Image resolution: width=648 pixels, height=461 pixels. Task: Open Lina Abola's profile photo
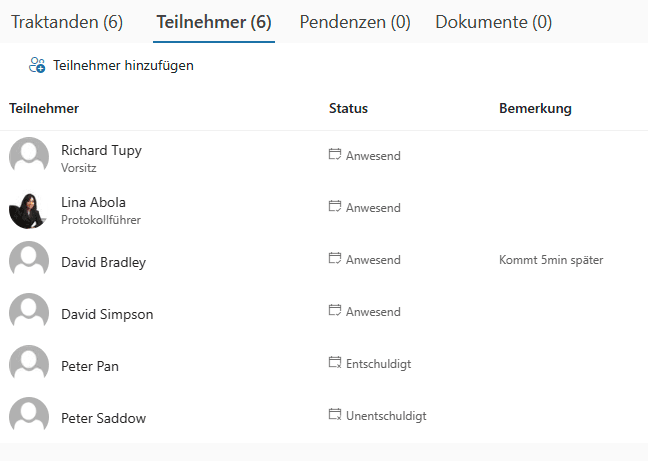(29, 208)
